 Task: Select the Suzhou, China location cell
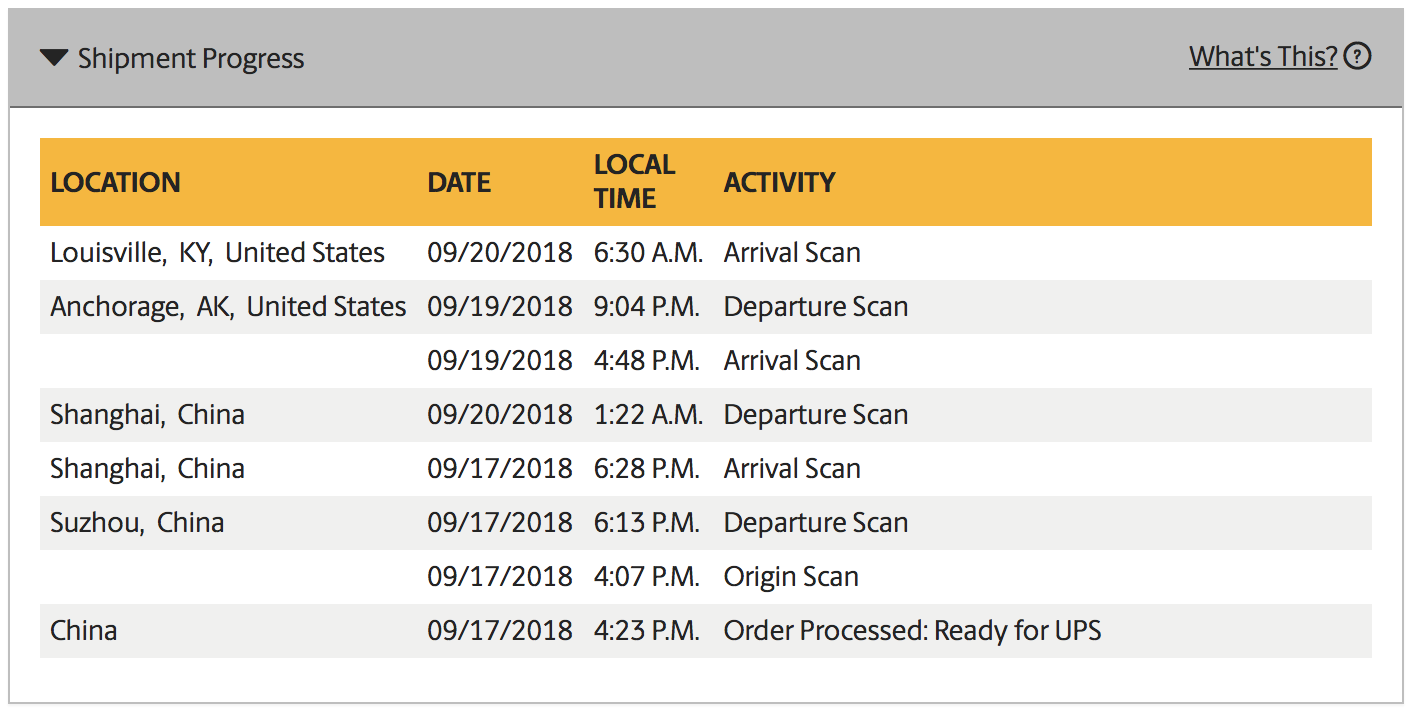click(x=137, y=523)
